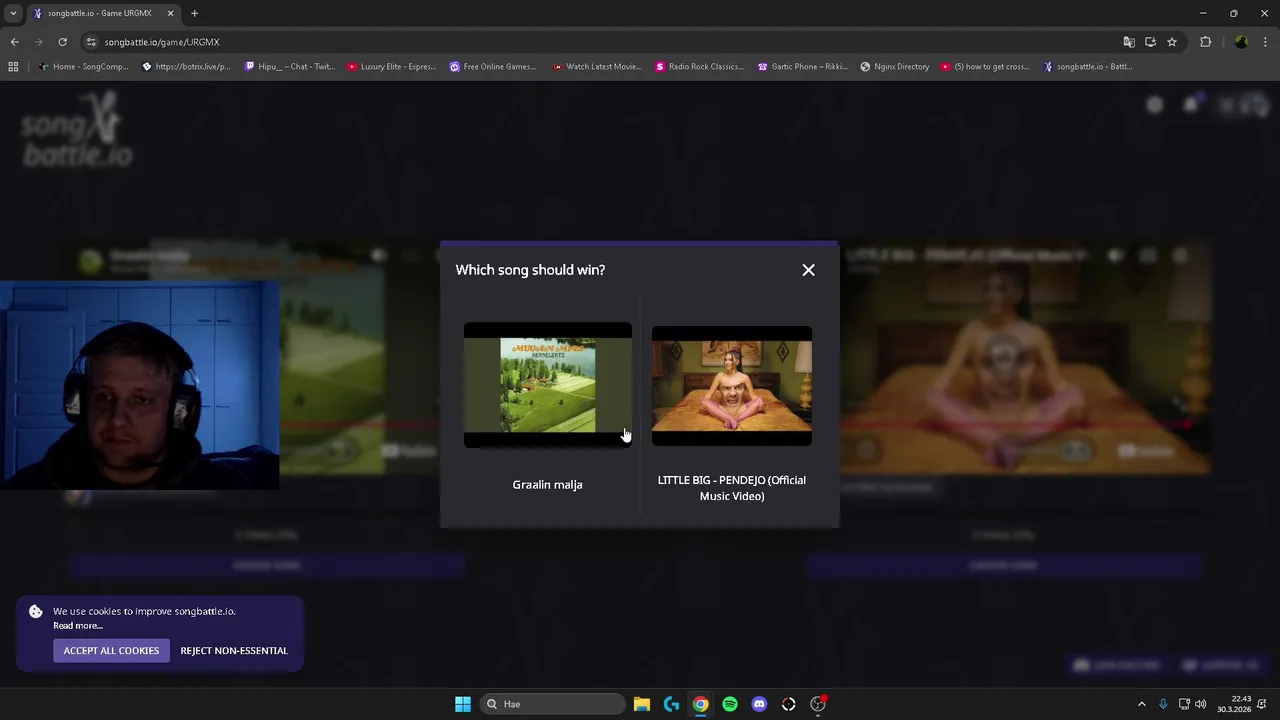Open 'Luxury Elite - Expres...' bookmark
This screenshot has width=1280, height=720.
pos(391,67)
